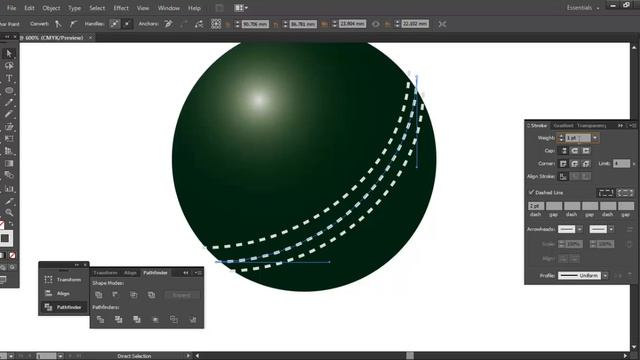
Task: Open the stroke Profile dropdown
Action: pos(605,276)
